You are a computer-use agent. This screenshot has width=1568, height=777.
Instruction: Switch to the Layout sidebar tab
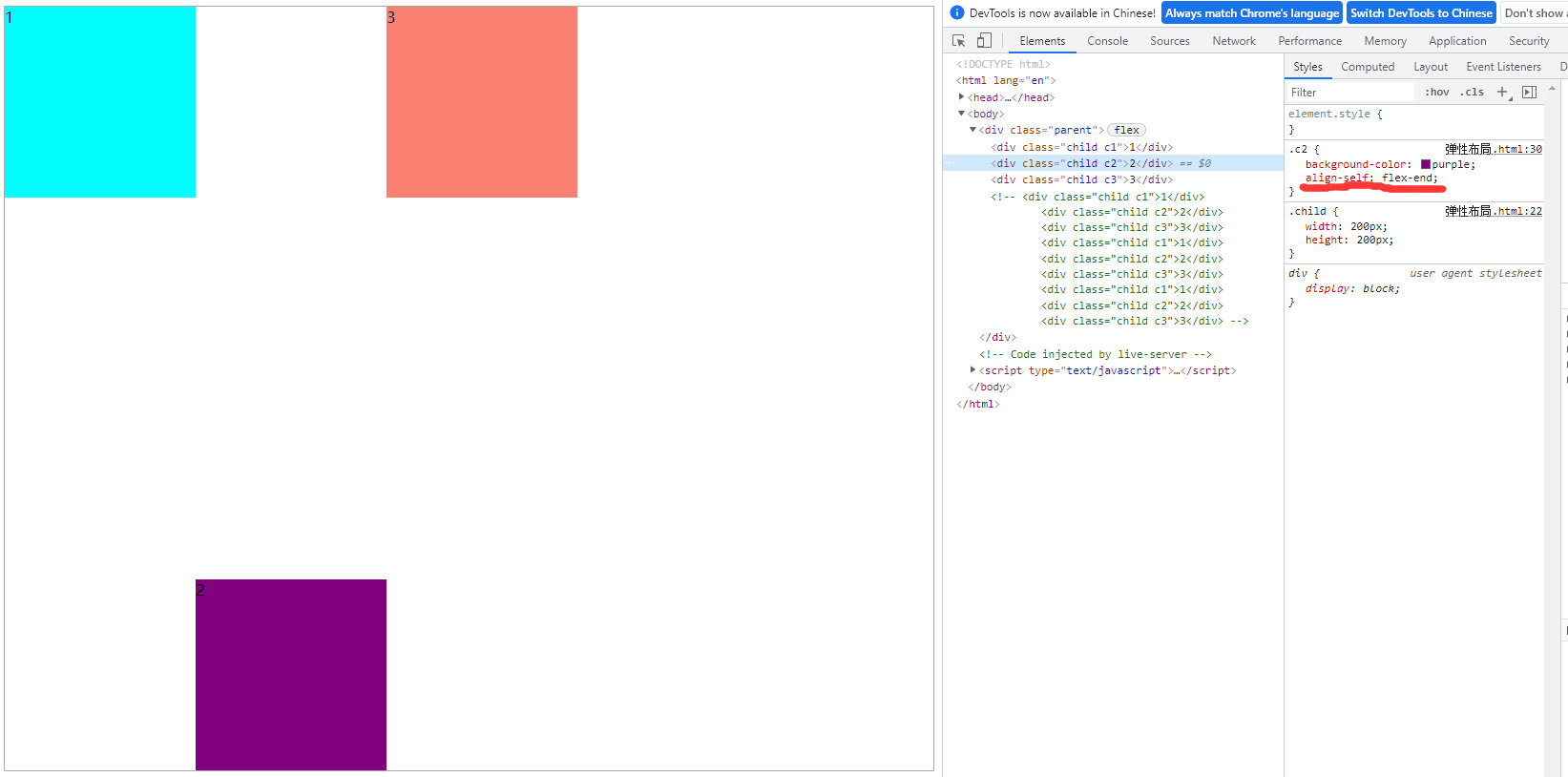click(x=1431, y=67)
